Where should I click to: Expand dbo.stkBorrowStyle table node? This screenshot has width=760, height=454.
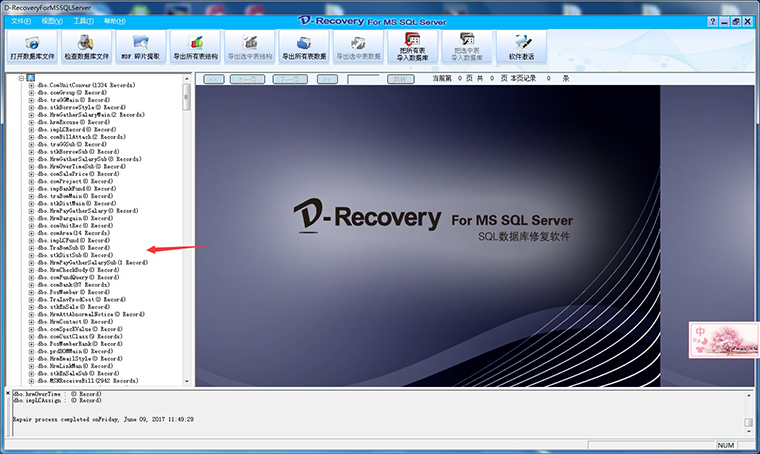point(31,108)
